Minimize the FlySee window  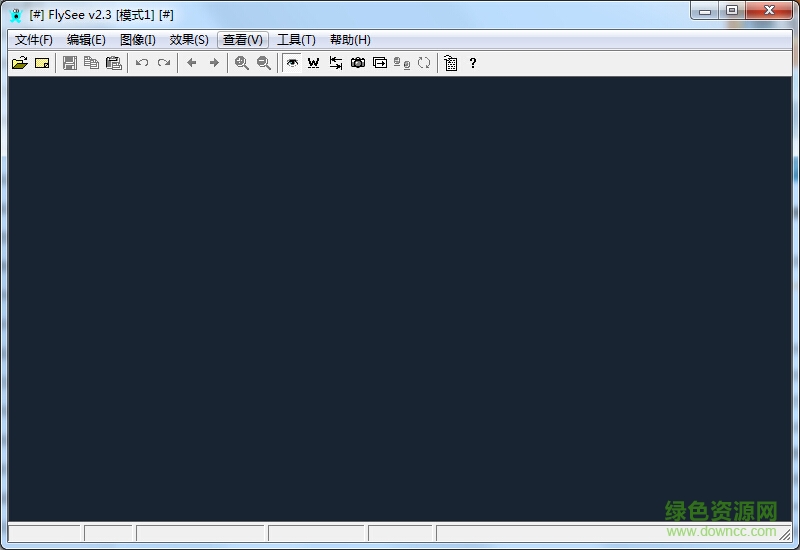pos(705,10)
